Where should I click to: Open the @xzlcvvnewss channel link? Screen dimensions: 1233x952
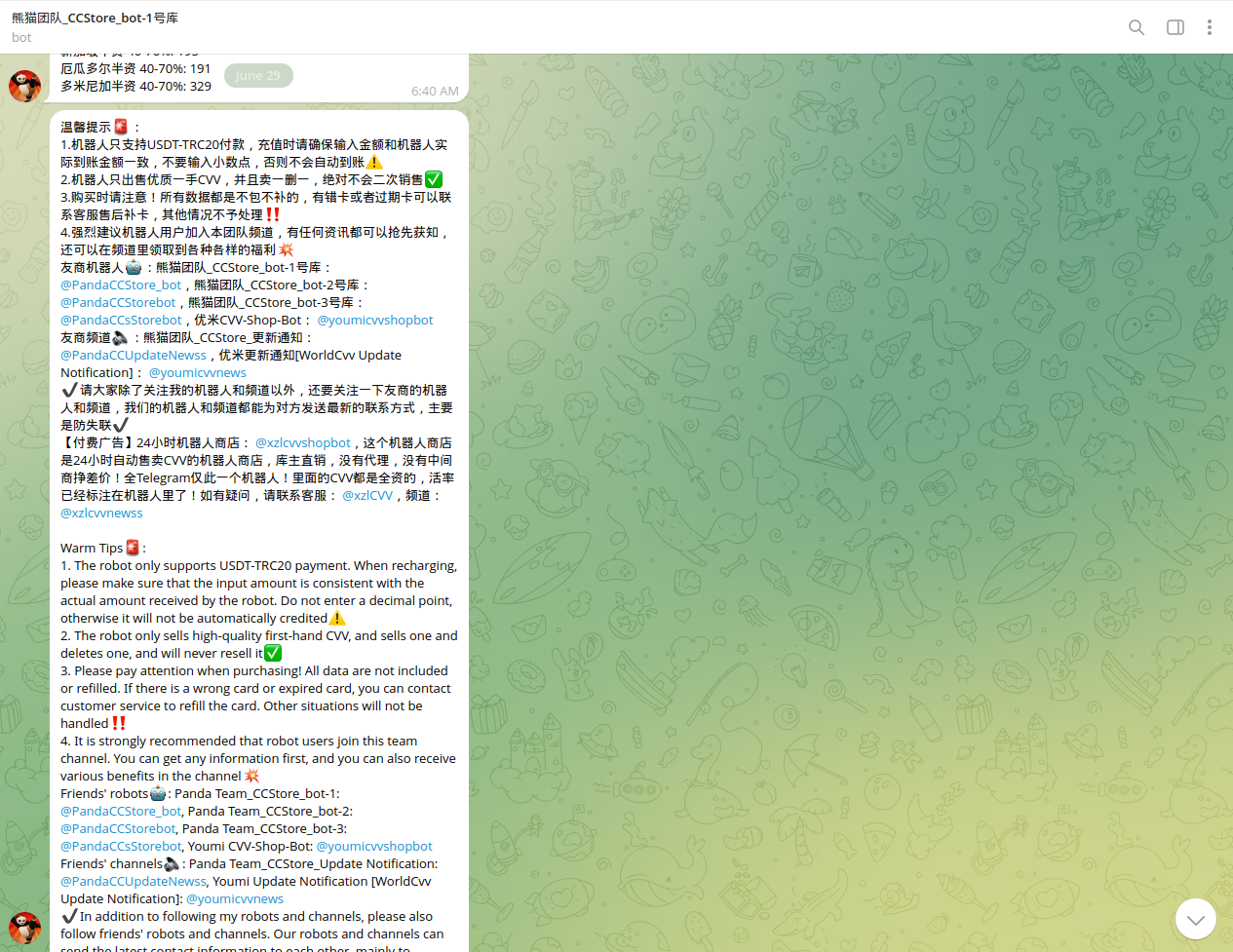[x=101, y=513]
